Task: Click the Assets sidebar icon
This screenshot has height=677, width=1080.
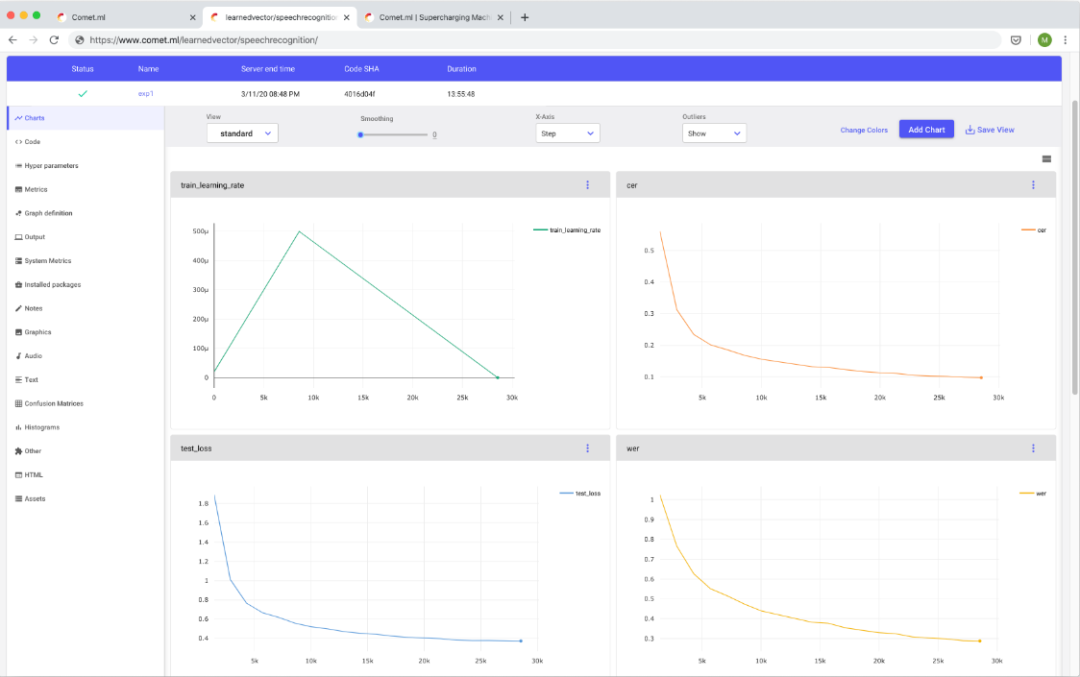Action: [x=19, y=499]
